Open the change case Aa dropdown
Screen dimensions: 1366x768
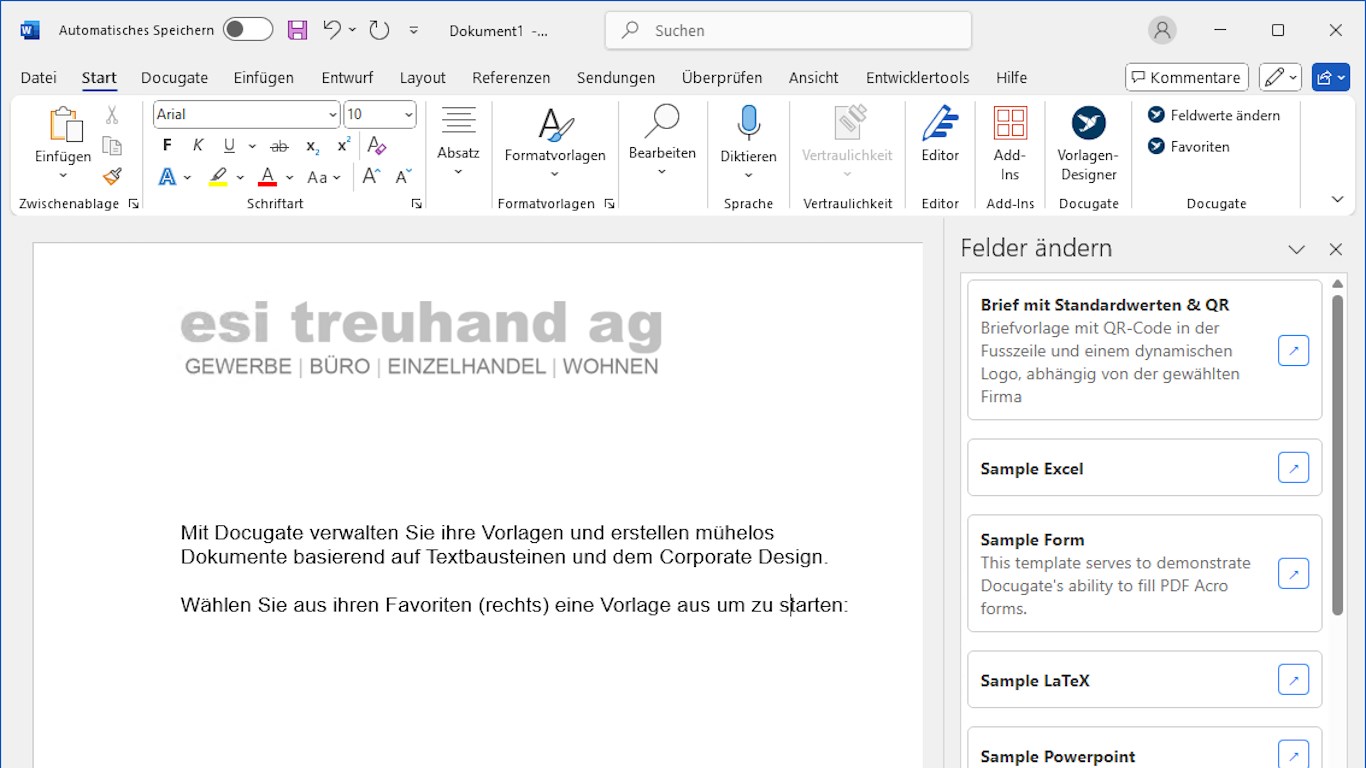323,177
